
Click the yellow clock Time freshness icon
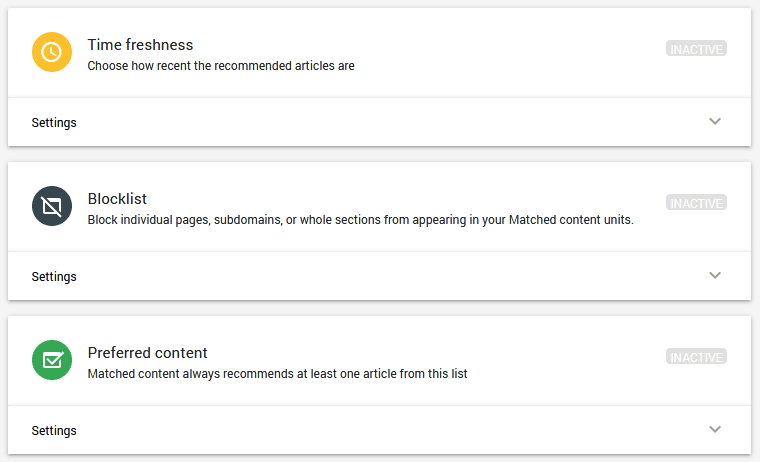tap(52, 52)
